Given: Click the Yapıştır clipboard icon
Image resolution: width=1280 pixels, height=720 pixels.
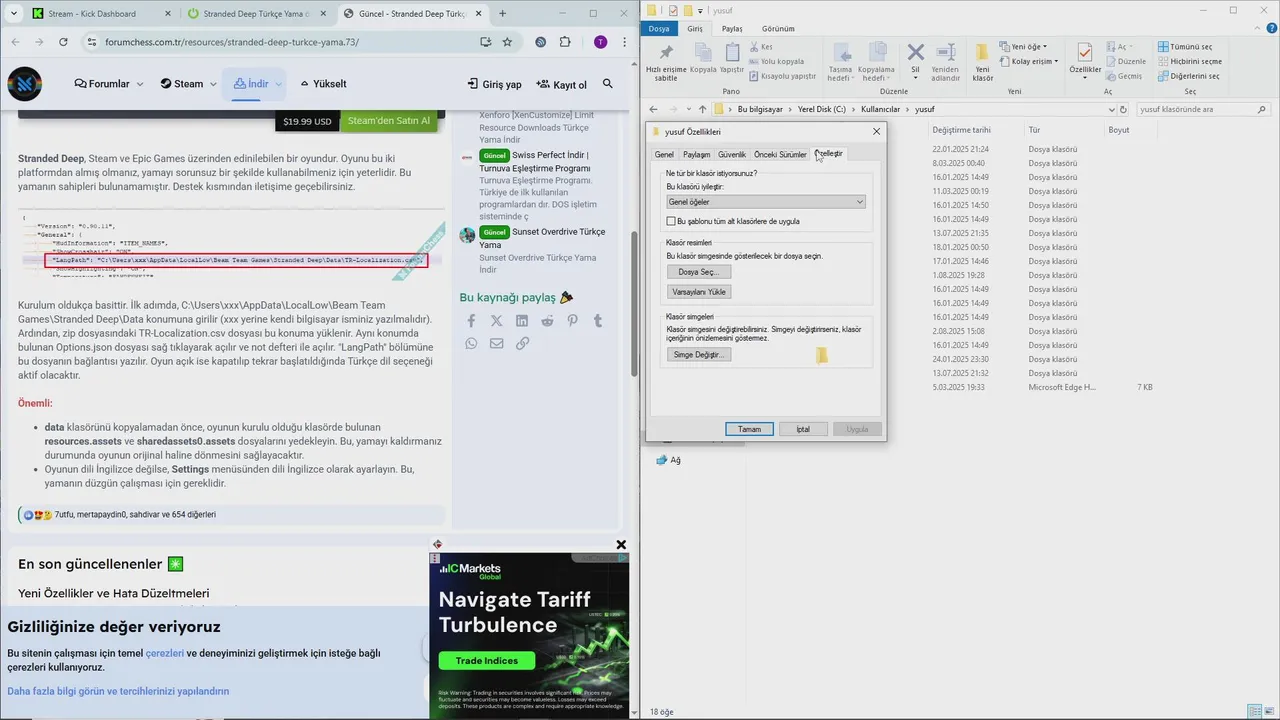Looking at the screenshot, I should [732, 53].
